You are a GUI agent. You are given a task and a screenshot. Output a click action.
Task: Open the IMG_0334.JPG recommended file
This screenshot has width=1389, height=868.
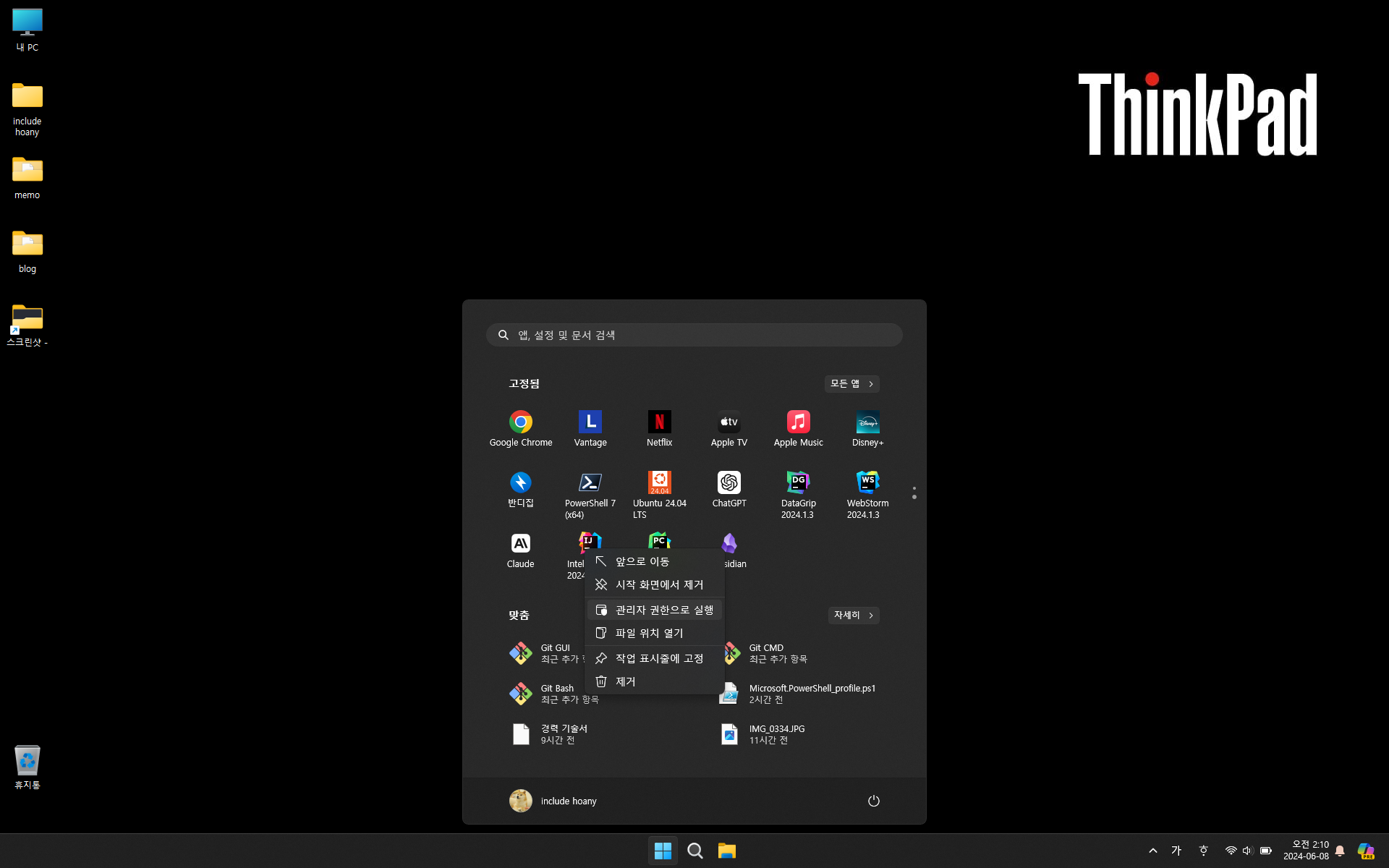coord(776,734)
